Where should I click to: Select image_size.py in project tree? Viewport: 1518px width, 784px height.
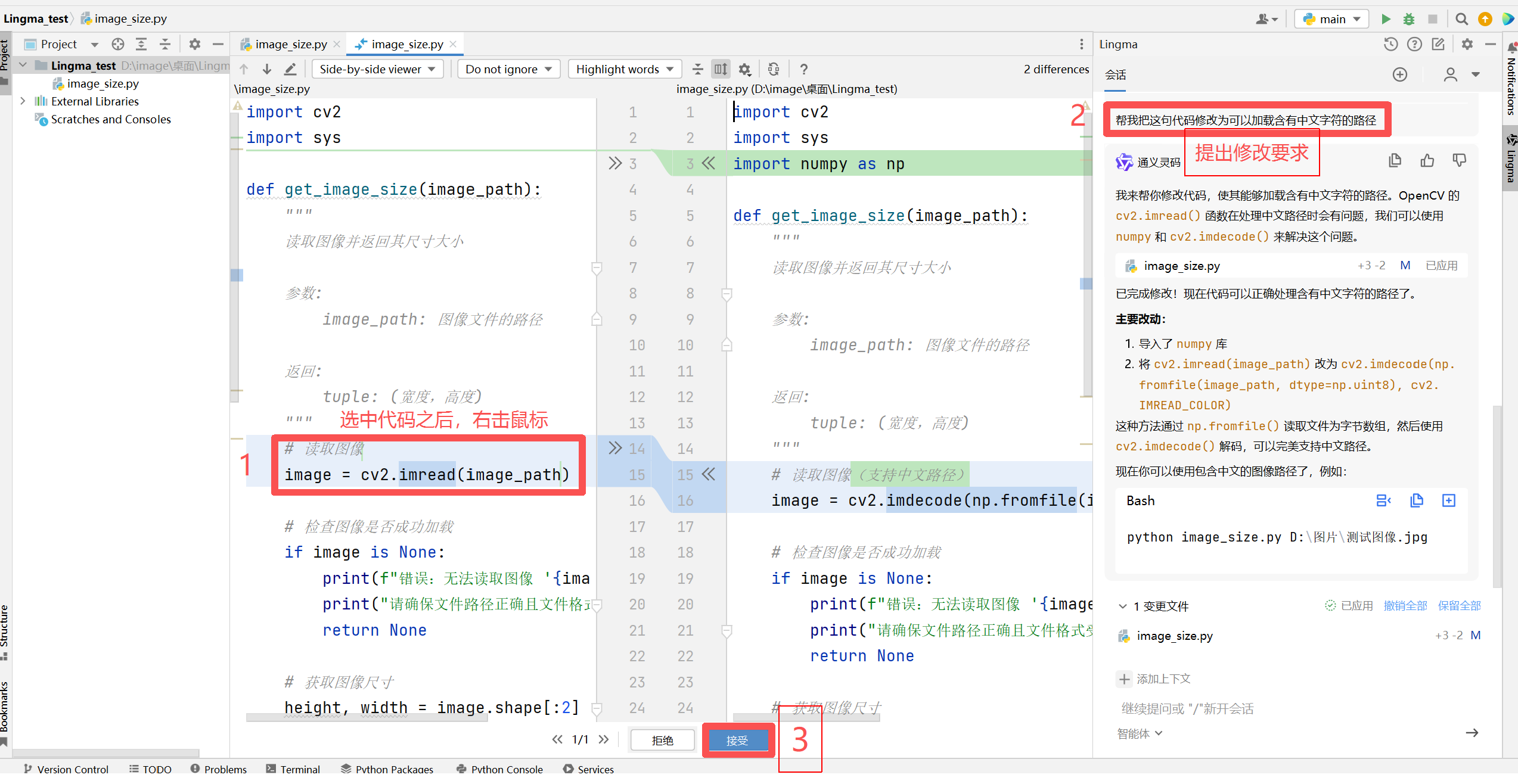(103, 83)
